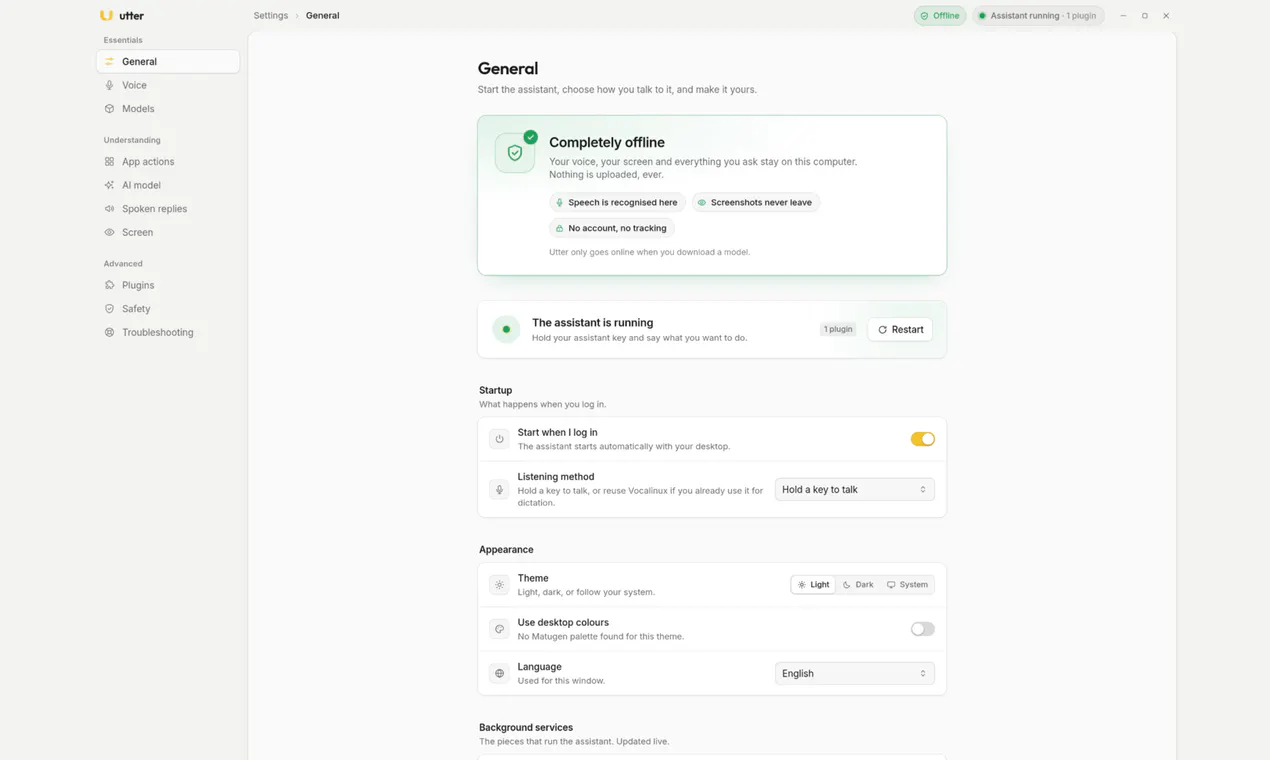The height and width of the screenshot is (760, 1270).
Task: Click the Plugins puzzle icon in sidebar
Action: 109,285
